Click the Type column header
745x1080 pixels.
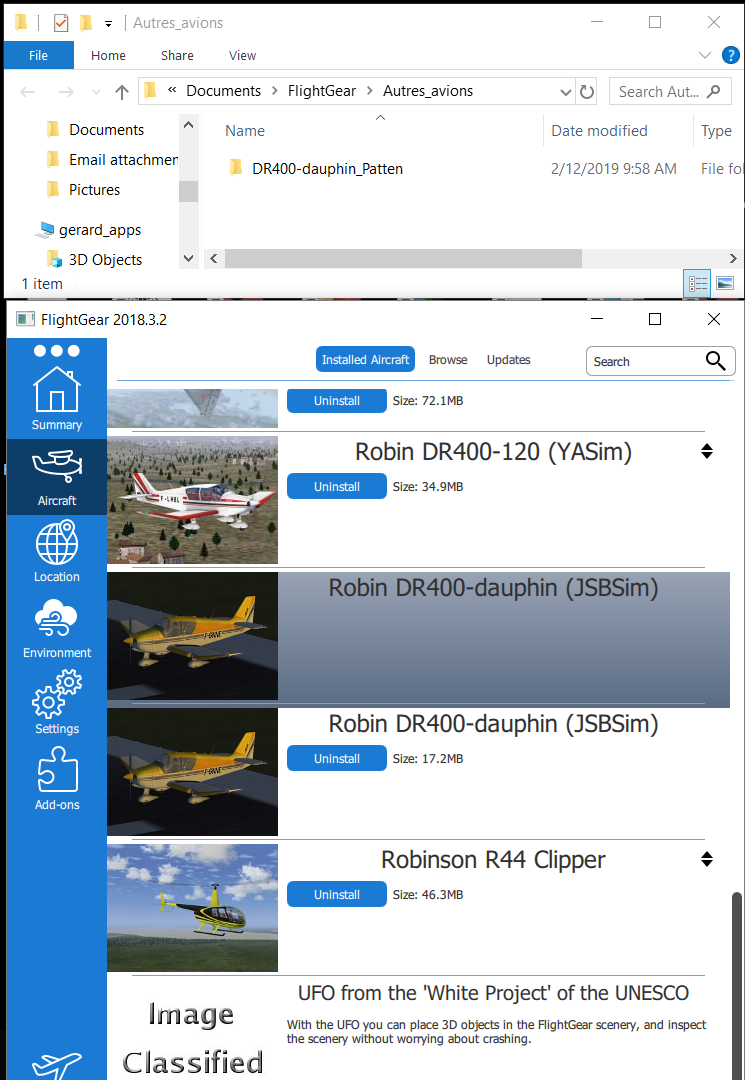716,130
